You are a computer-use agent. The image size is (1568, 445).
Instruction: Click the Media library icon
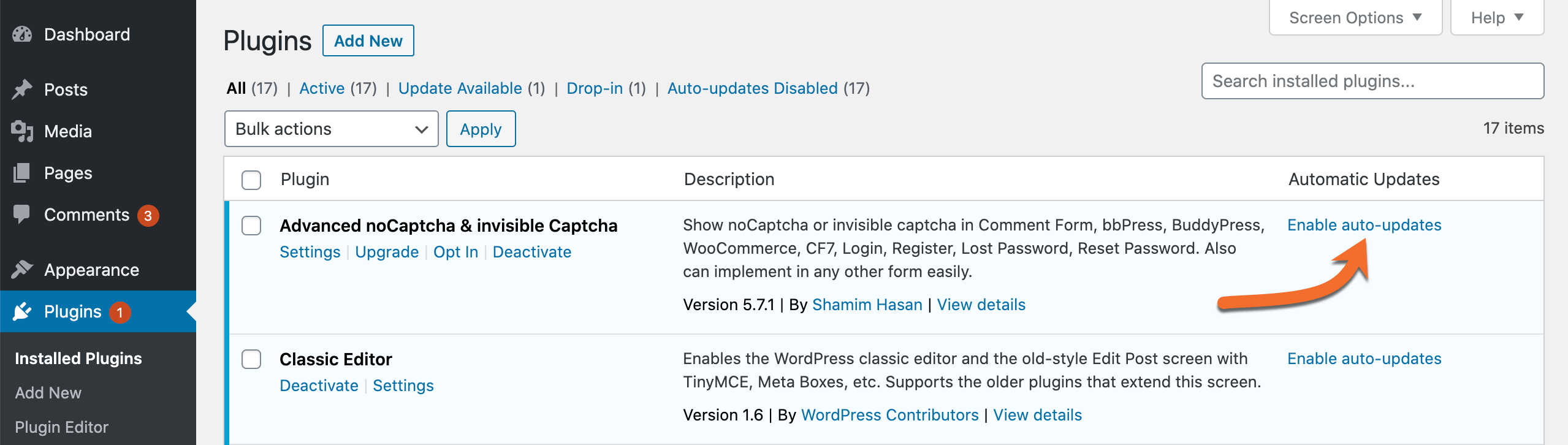[22, 131]
